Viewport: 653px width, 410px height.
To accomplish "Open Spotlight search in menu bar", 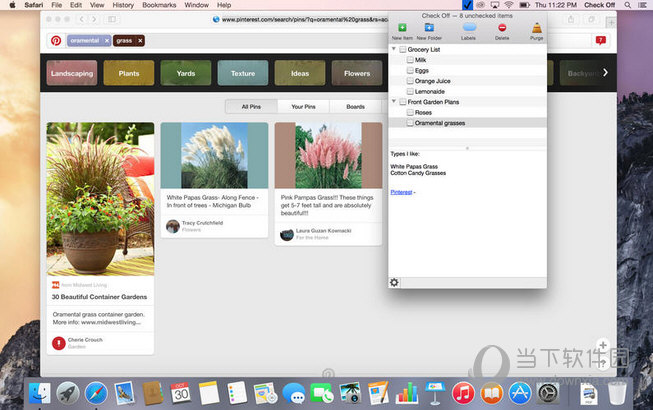I will tap(627, 5).
